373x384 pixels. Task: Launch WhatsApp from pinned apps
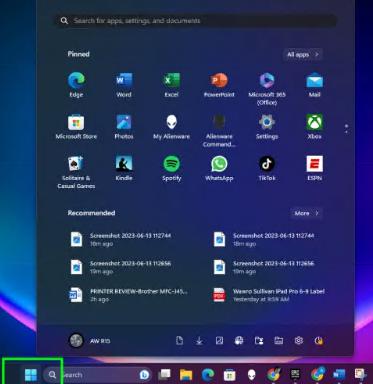coord(219,168)
